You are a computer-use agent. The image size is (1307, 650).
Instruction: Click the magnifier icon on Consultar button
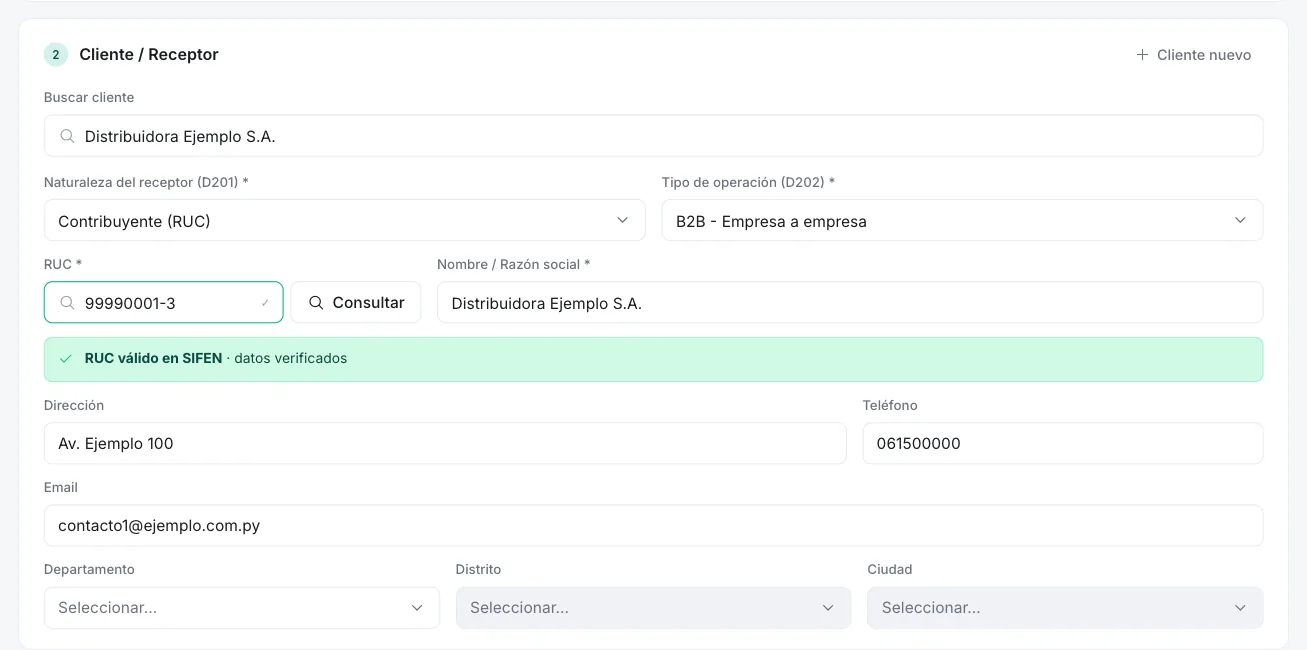point(316,302)
